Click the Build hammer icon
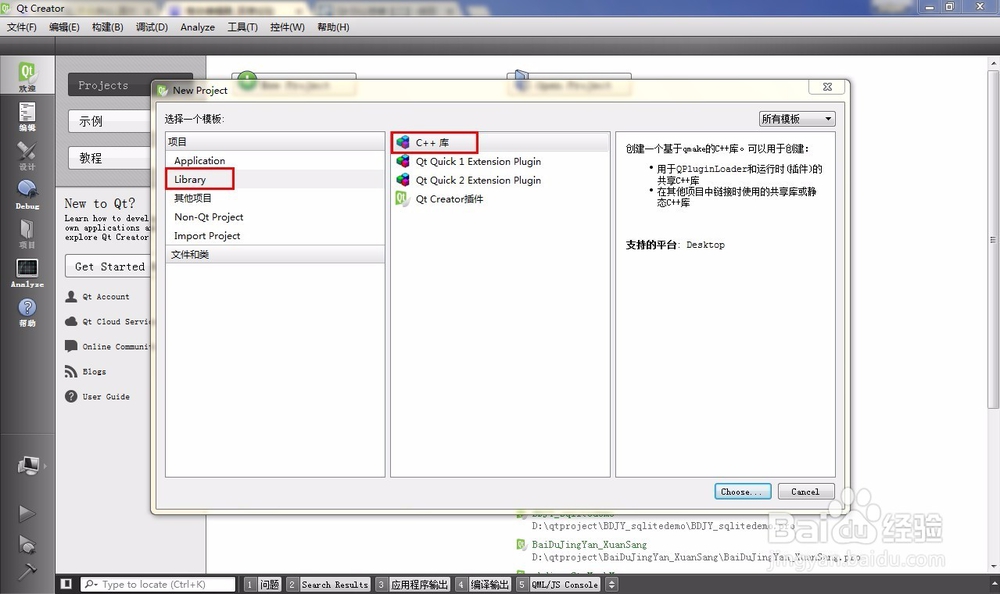Viewport: 1000px width, 594px height. click(x=27, y=571)
